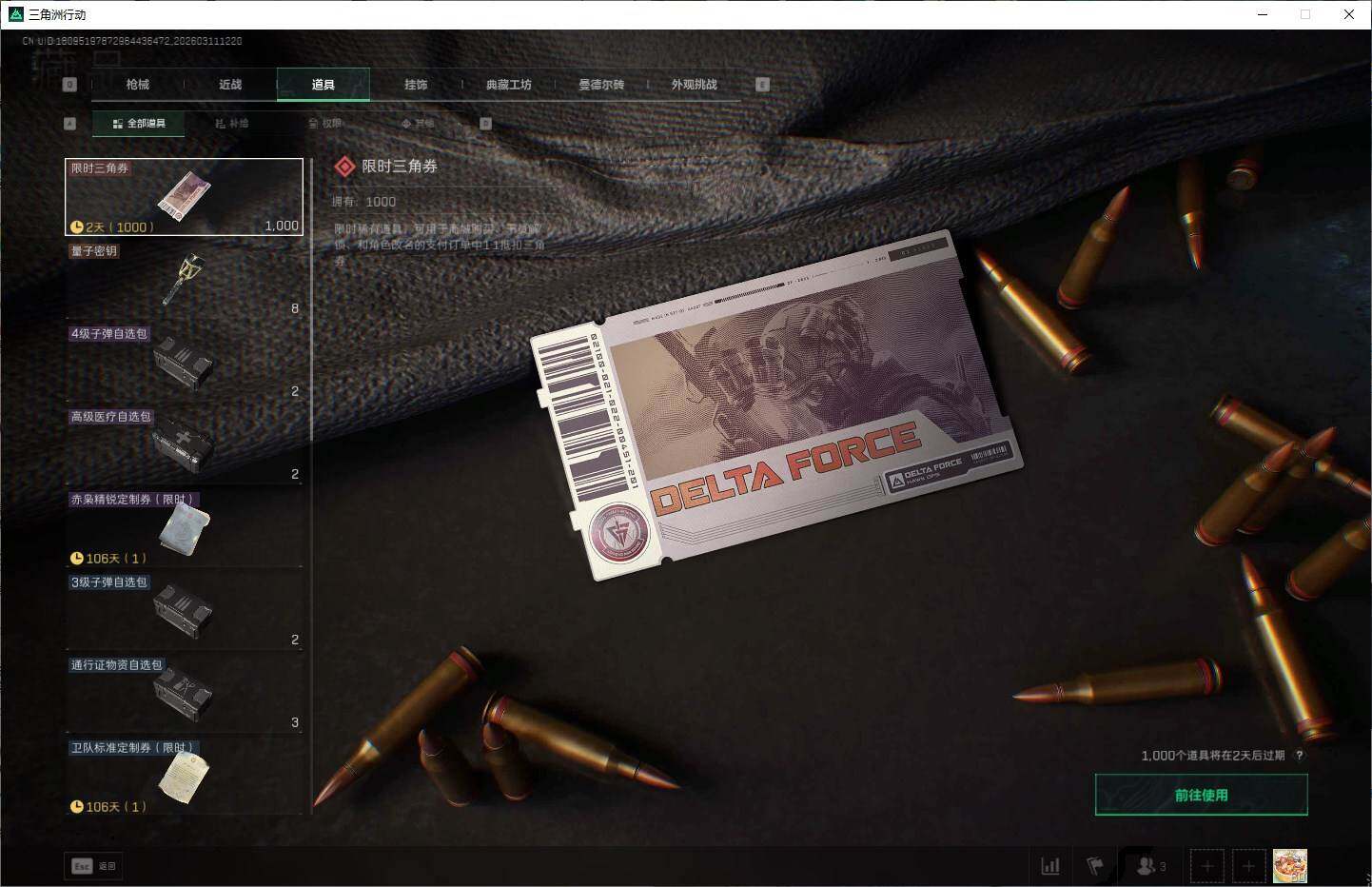Click the 限时三角券 ticket image in list
The height and width of the screenshot is (887, 1372).
point(184,197)
